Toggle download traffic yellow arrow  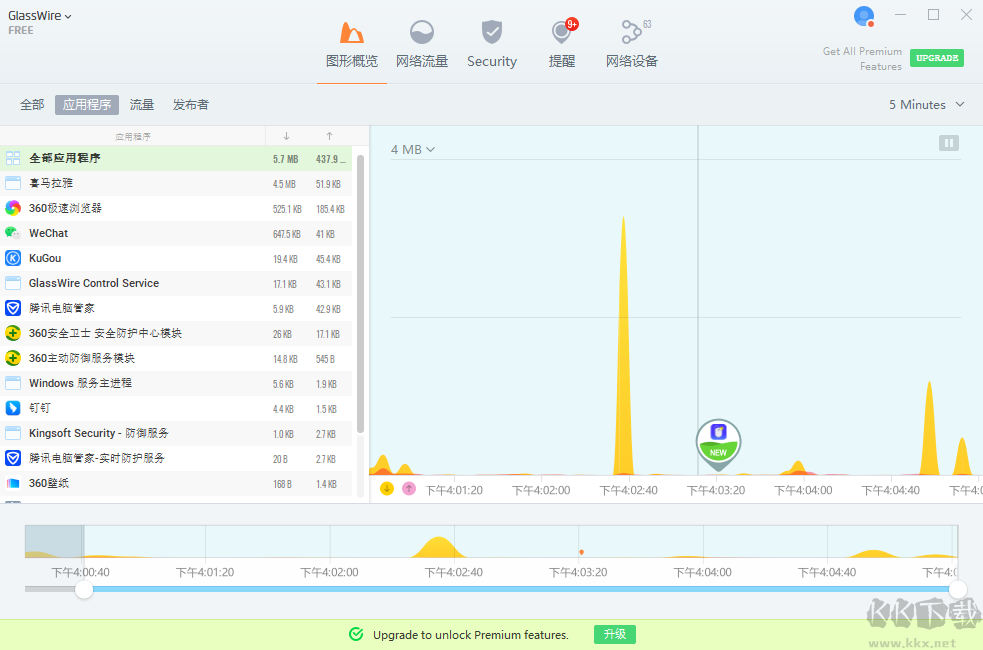[x=387, y=489]
